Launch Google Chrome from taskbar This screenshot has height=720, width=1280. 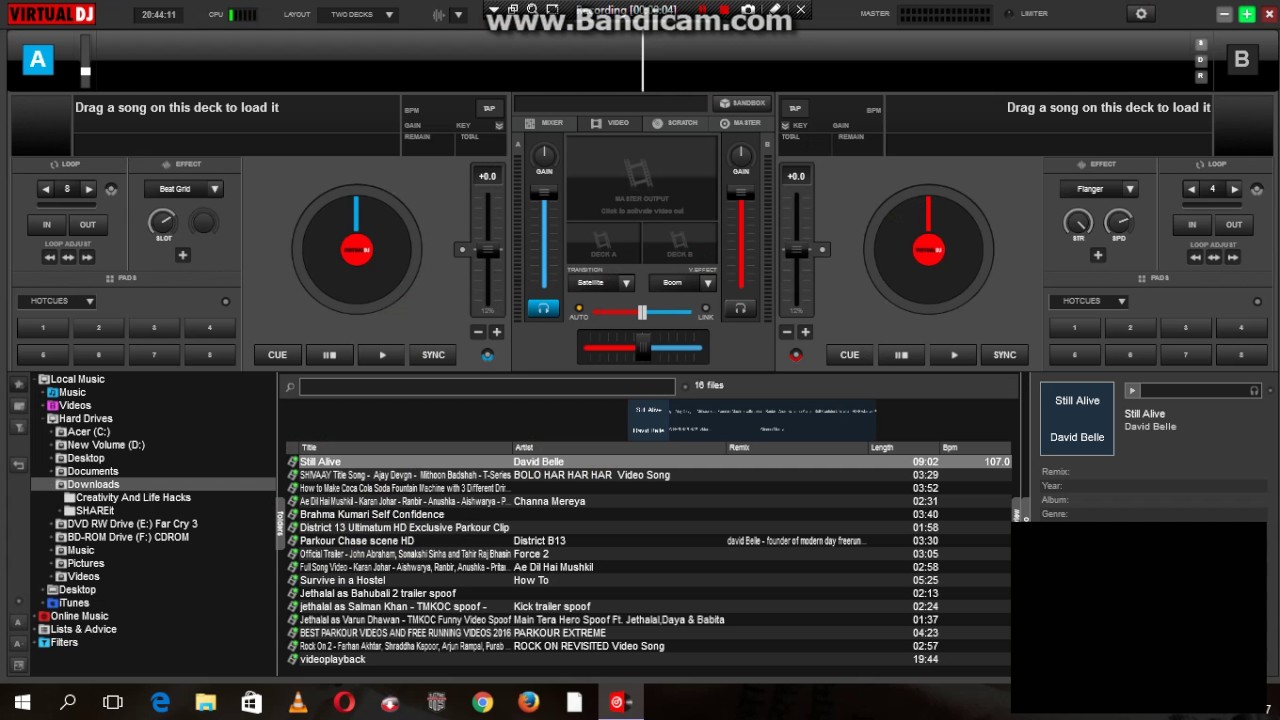click(483, 702)
